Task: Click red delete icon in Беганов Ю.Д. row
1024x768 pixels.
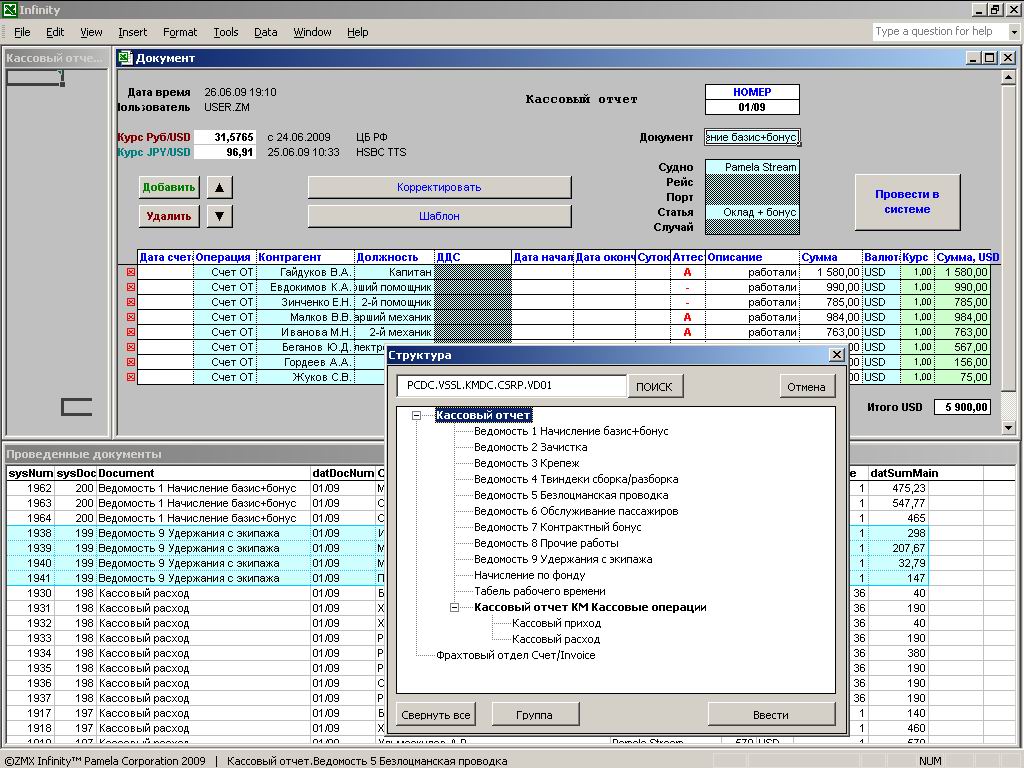Action: click(x=131, y=347)
